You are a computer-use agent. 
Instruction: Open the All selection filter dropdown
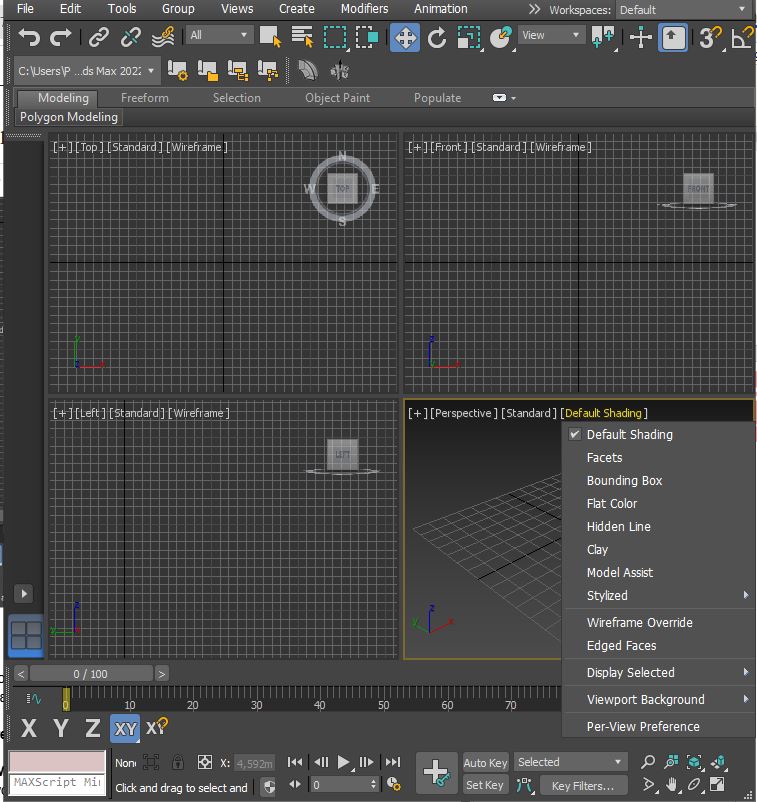pyautogui.click(x=219, y=35)
